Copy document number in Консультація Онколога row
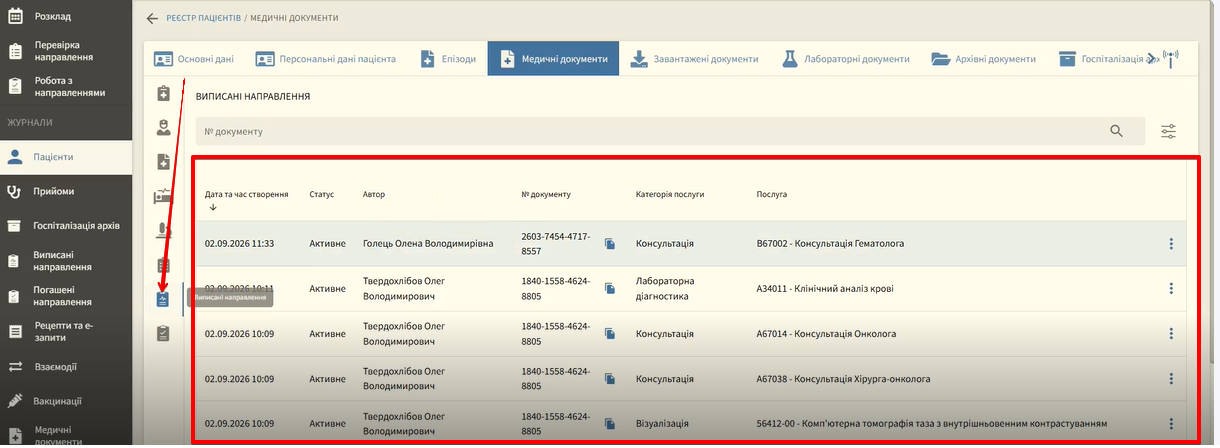 pos(609,334)
